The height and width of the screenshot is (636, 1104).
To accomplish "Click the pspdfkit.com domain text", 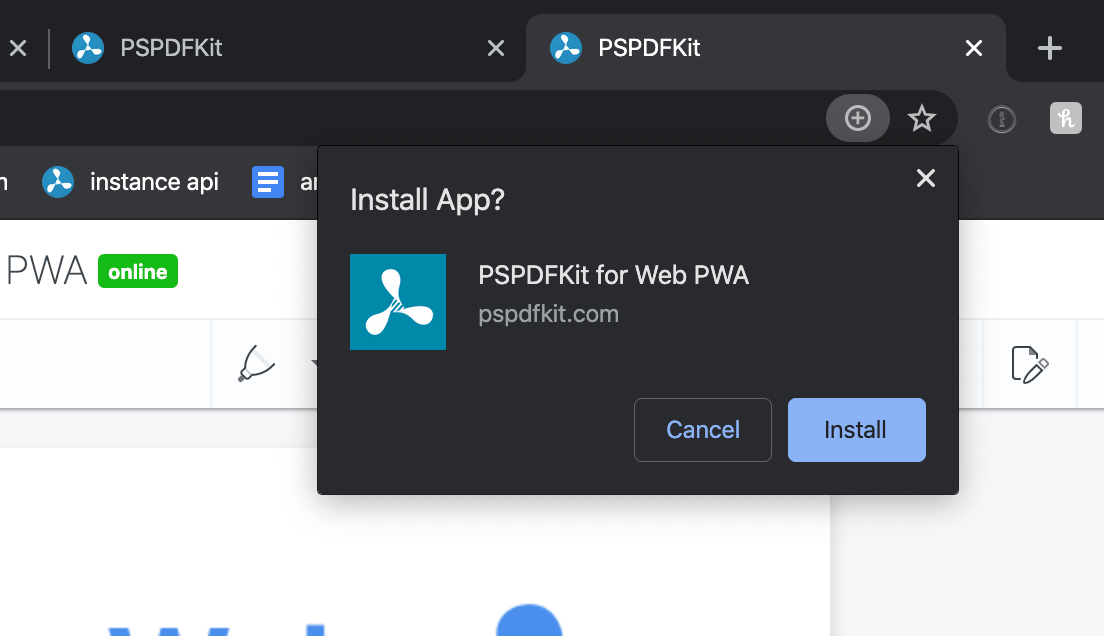I will pyautogui.click(x=549, y=313).
